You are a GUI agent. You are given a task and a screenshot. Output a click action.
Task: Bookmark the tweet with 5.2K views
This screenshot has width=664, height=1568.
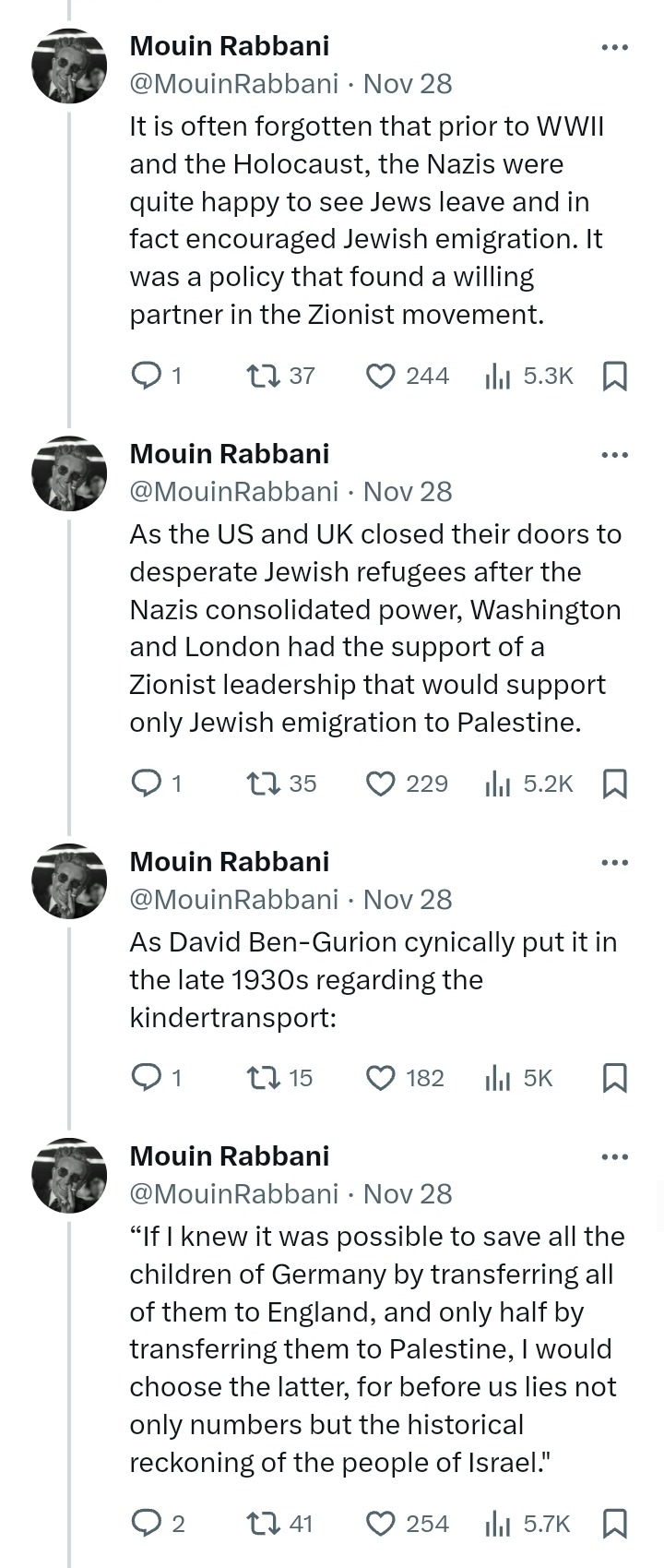point(614,784)
